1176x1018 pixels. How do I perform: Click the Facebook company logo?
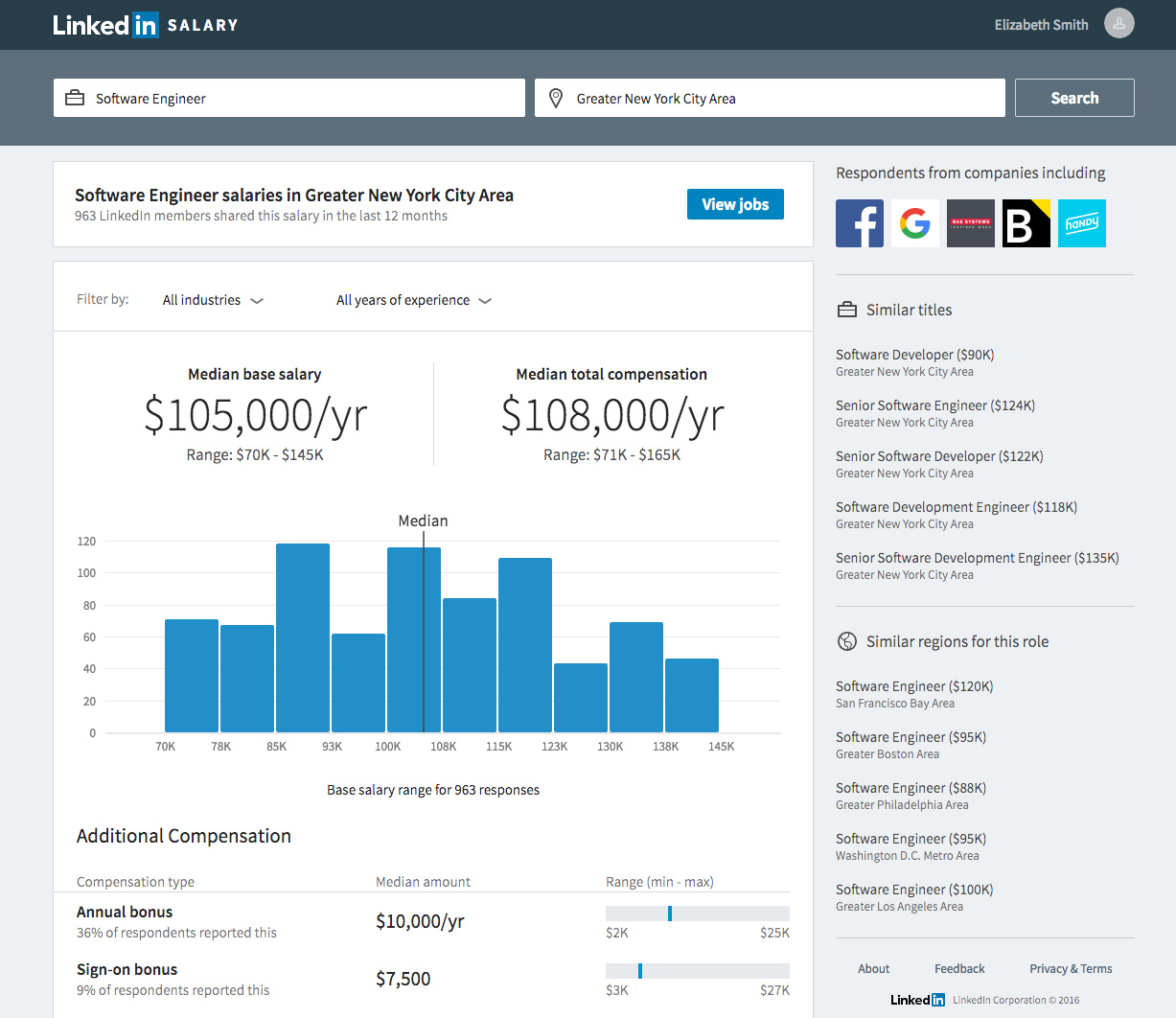pos(860,222)
